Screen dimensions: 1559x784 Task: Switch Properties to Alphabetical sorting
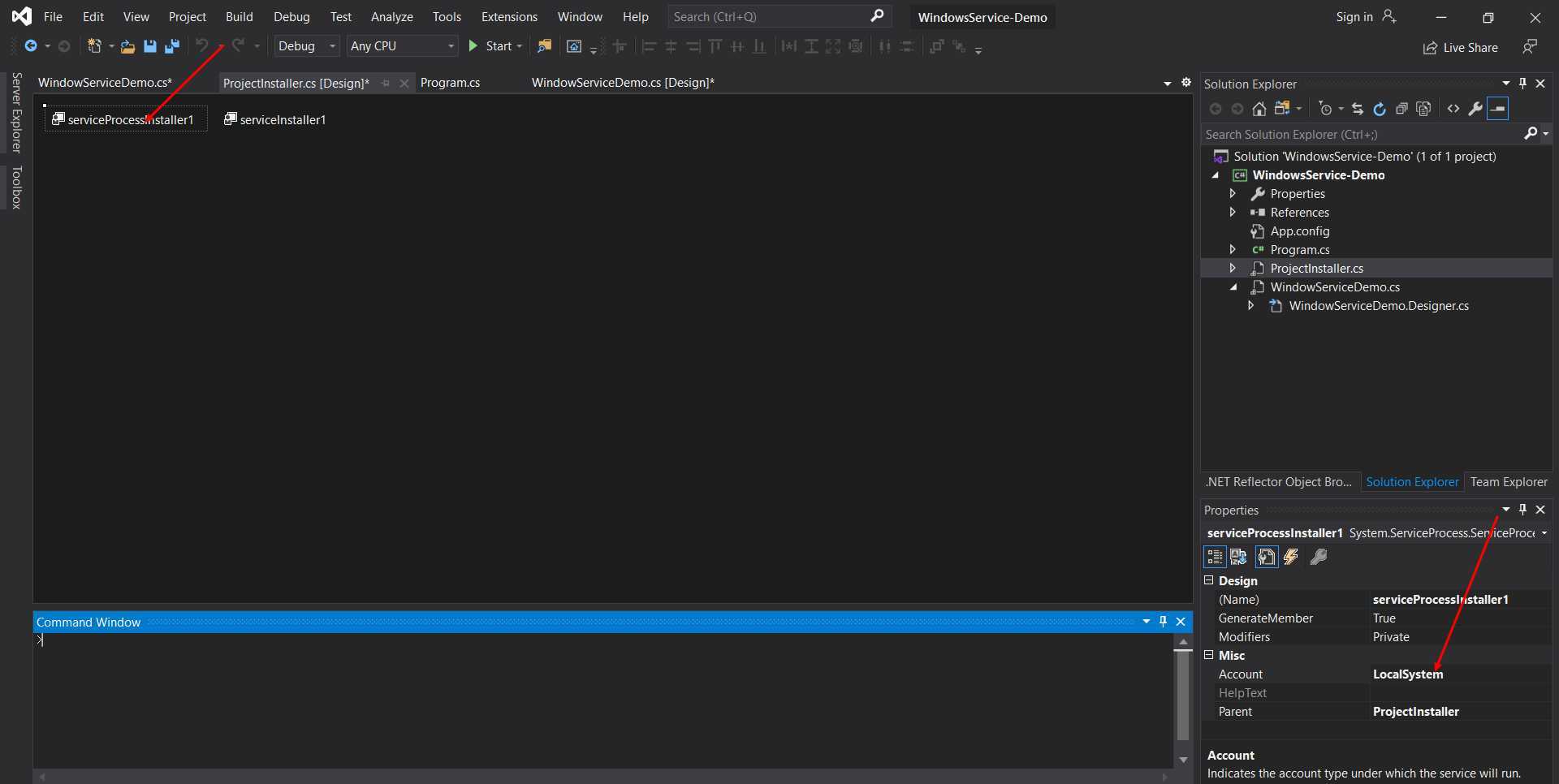click(x=1238, y=557)
